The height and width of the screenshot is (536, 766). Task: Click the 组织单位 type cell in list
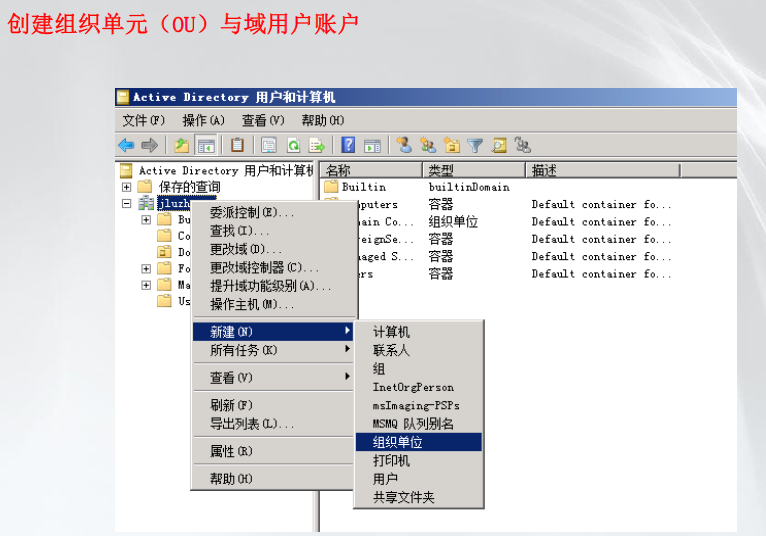[x=453, y=222]
